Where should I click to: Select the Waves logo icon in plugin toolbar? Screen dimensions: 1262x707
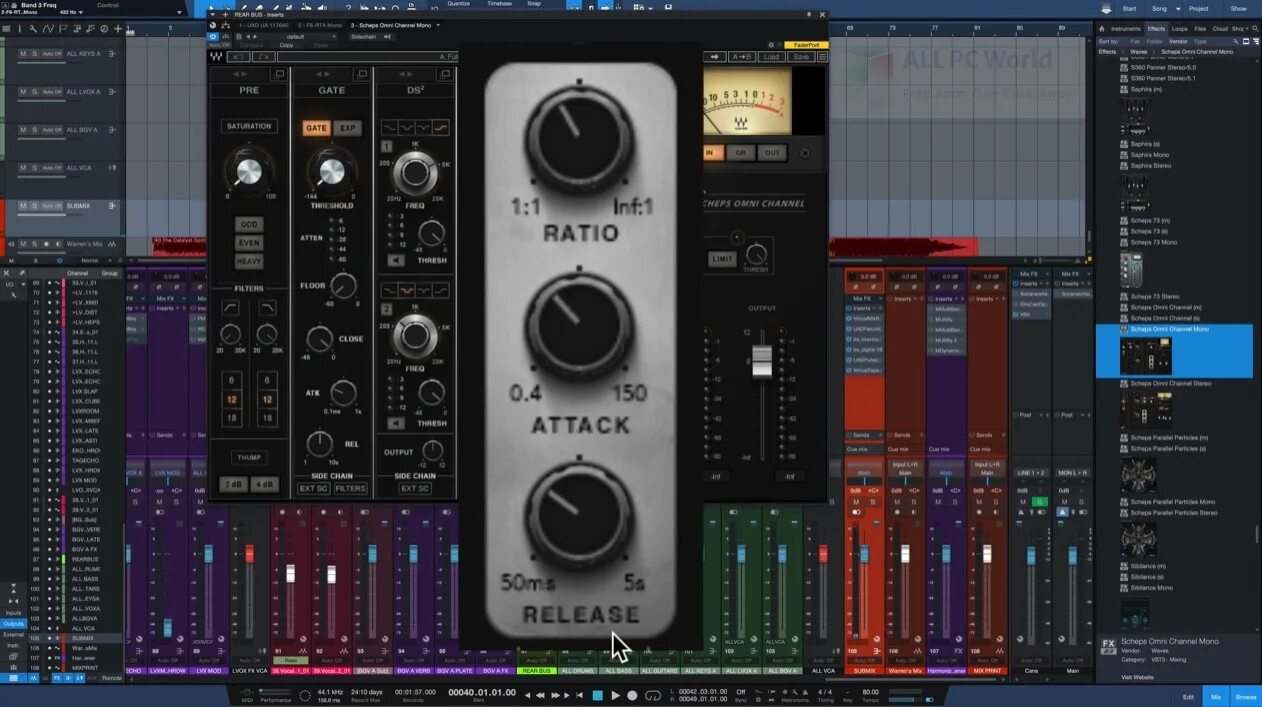point(216,56)
